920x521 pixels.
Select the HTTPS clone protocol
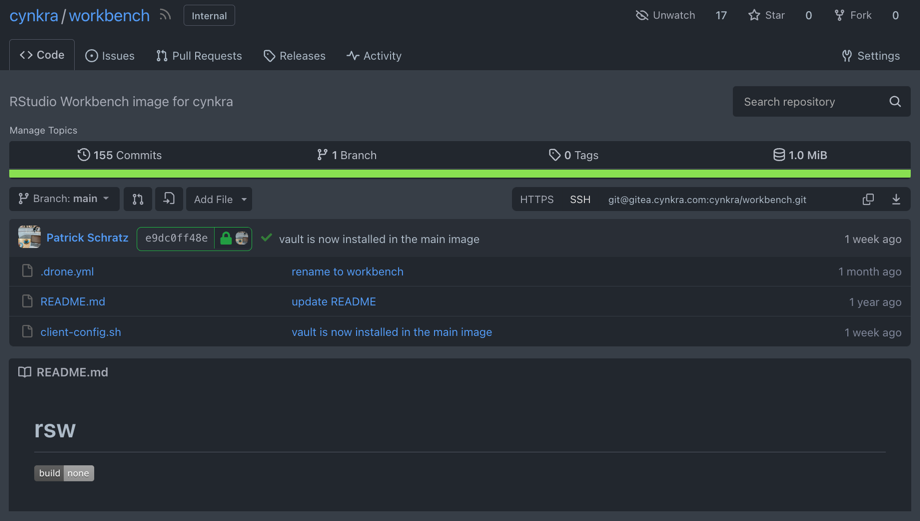click(537, 199)
